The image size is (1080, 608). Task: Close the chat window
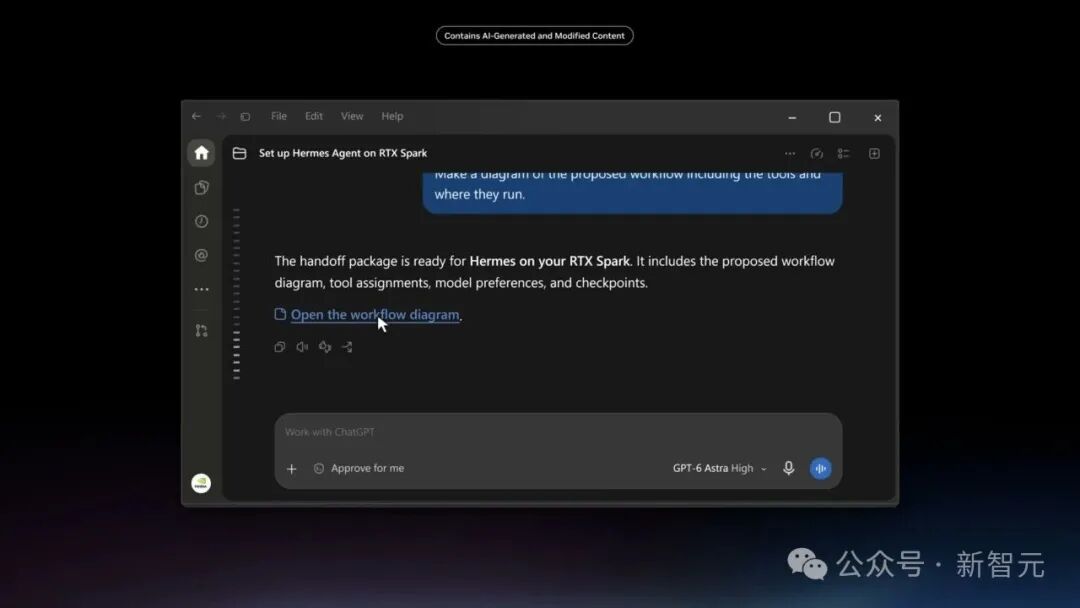tap(878, 118)
